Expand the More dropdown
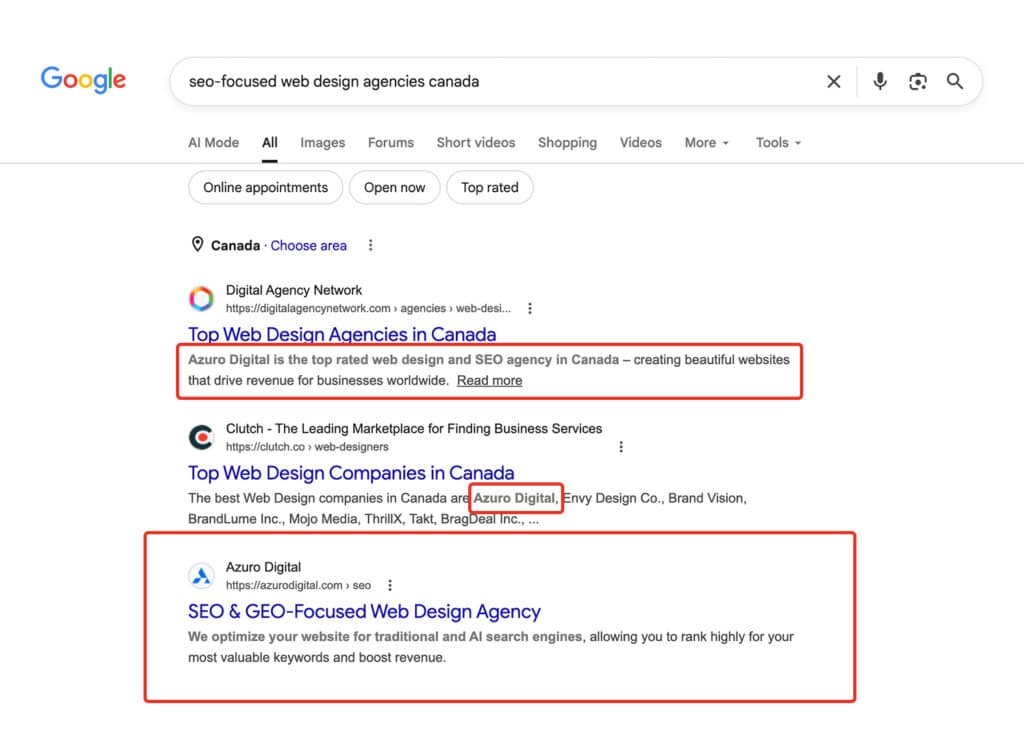Screen dimensions: 1024x744 707,142
